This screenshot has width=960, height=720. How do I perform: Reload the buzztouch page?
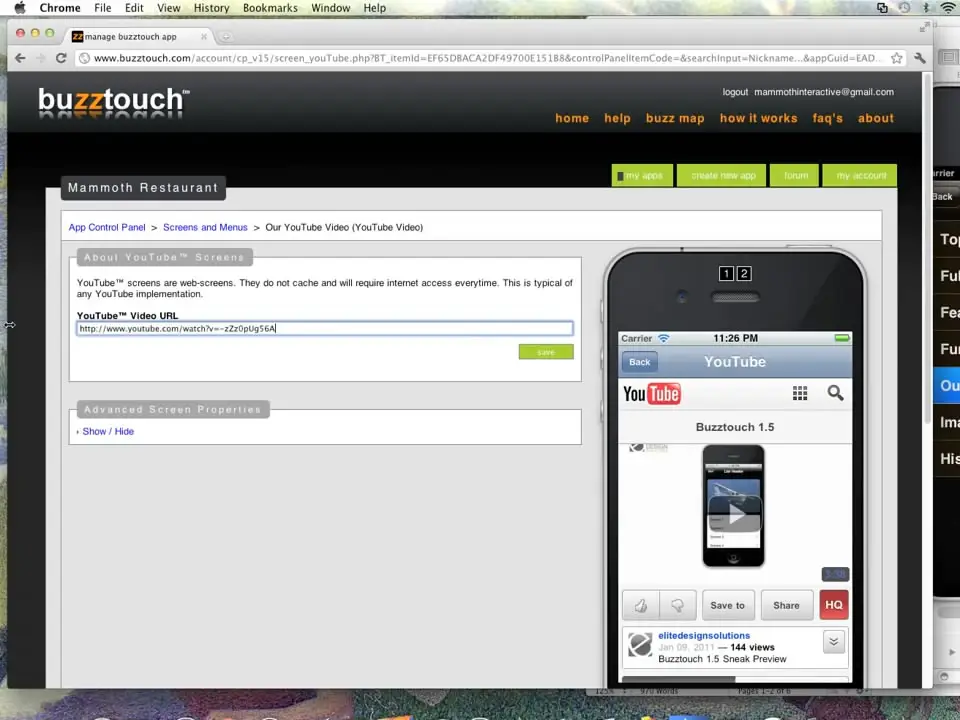coord(61,58)
